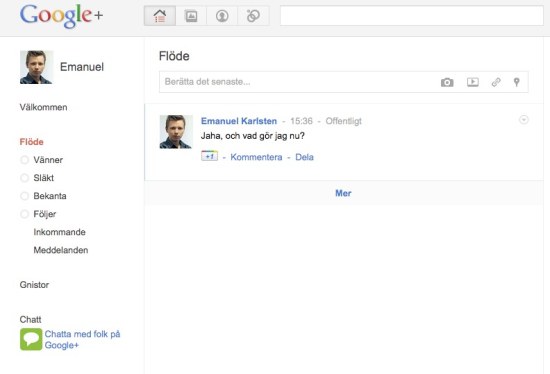The width and height of the screenshot is (550, 374).
Task: Open the Emanuel Karlsten author link
Action: pos(239,121)
